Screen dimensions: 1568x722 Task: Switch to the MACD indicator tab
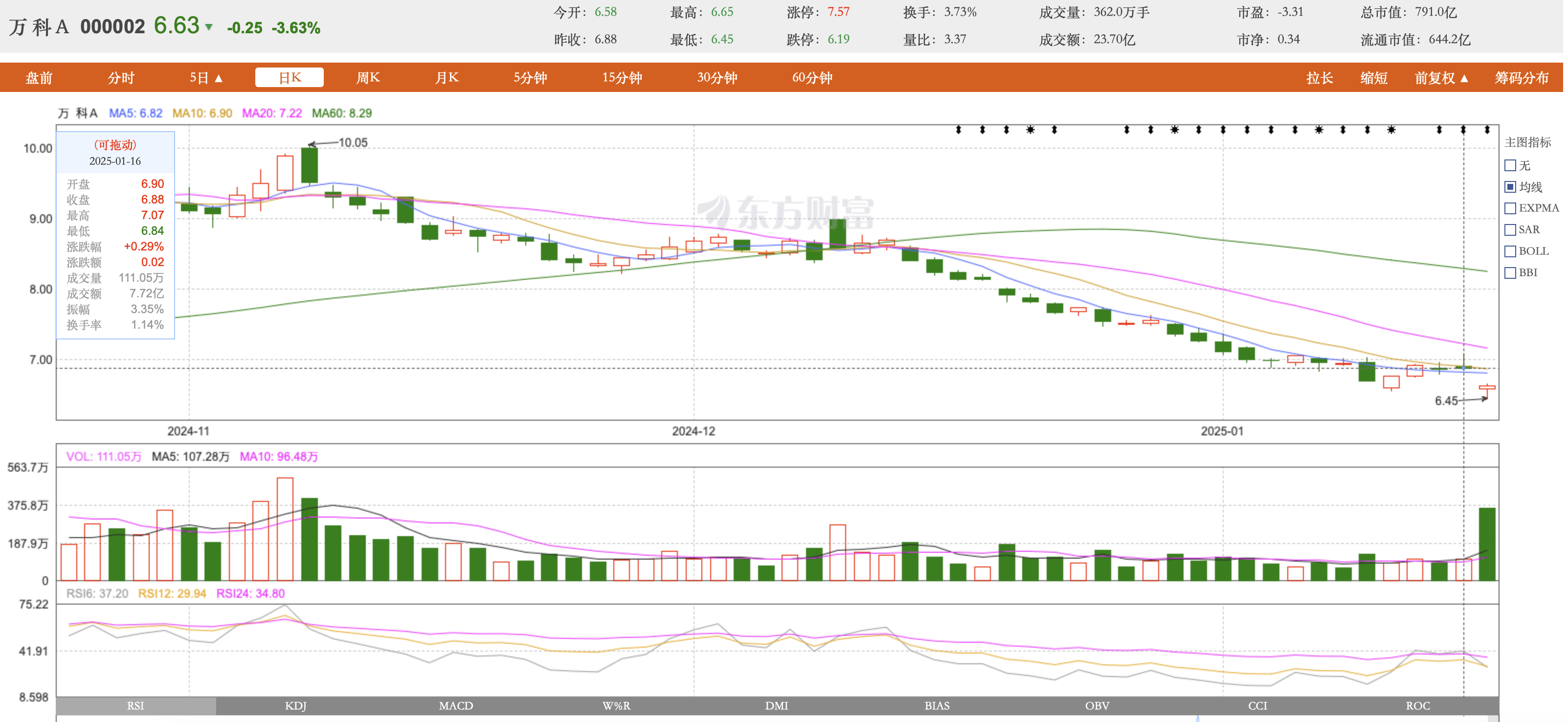tap(456, 705)
